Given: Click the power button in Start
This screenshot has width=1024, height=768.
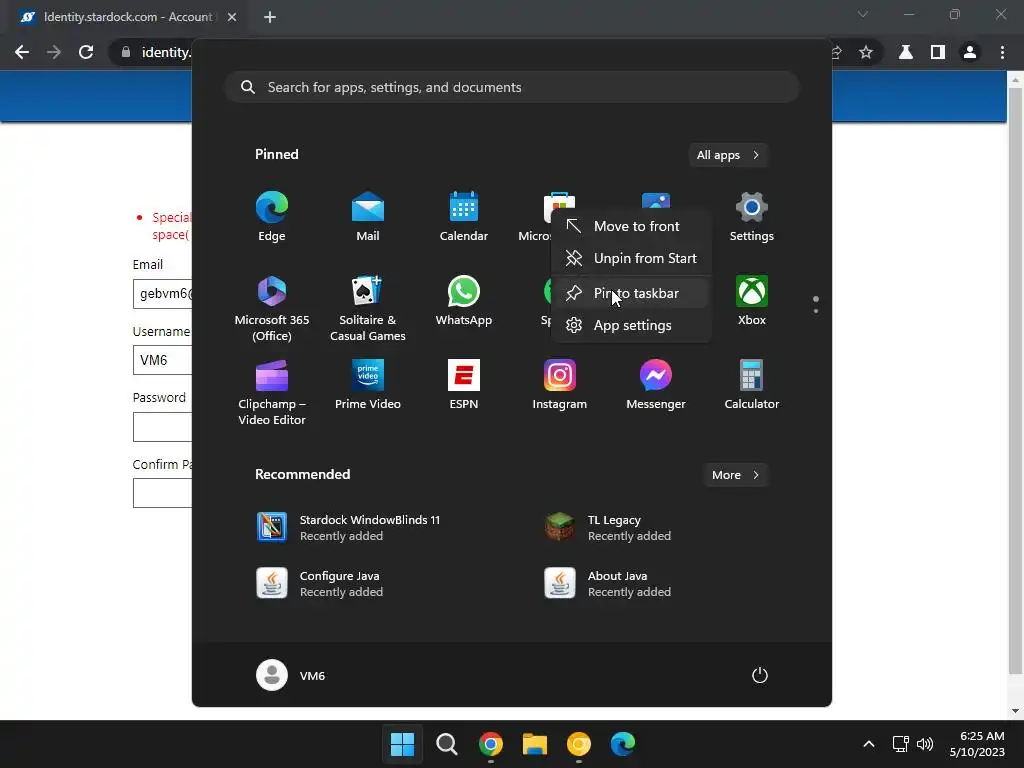Looking at the screenshot, I should [x=760, y=675].
